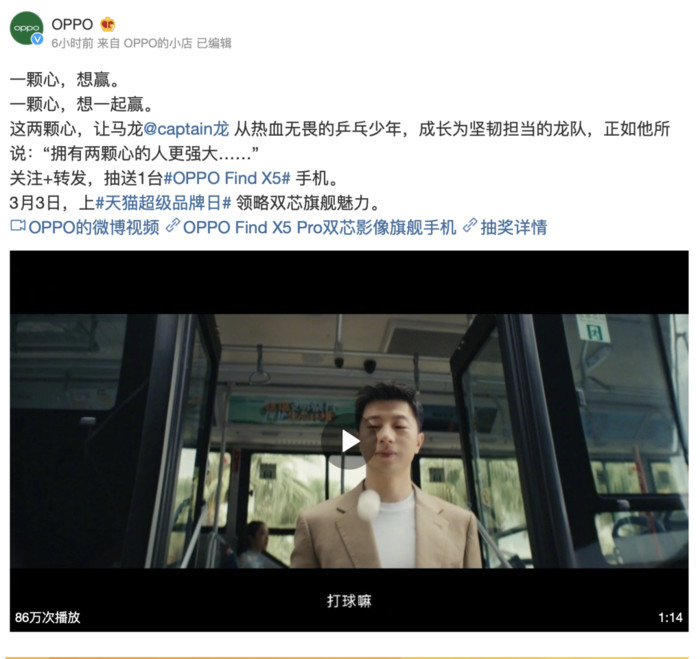Click the OPPO profile avatar

coord(26,28)
